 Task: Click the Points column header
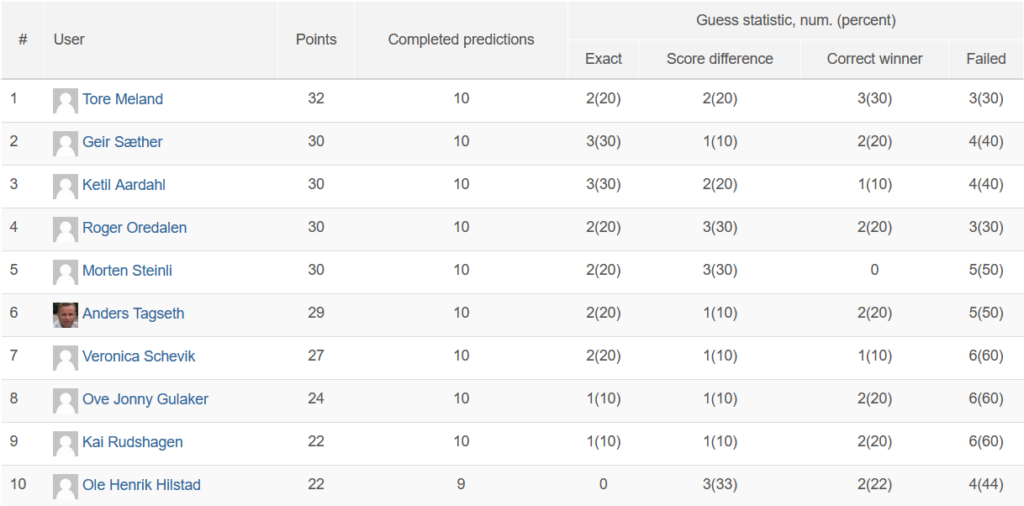point(316,39)
